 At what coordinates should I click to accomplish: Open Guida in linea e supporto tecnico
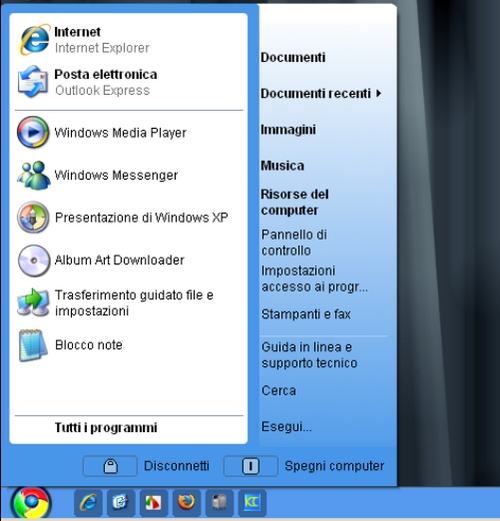(x=309, y=355)
